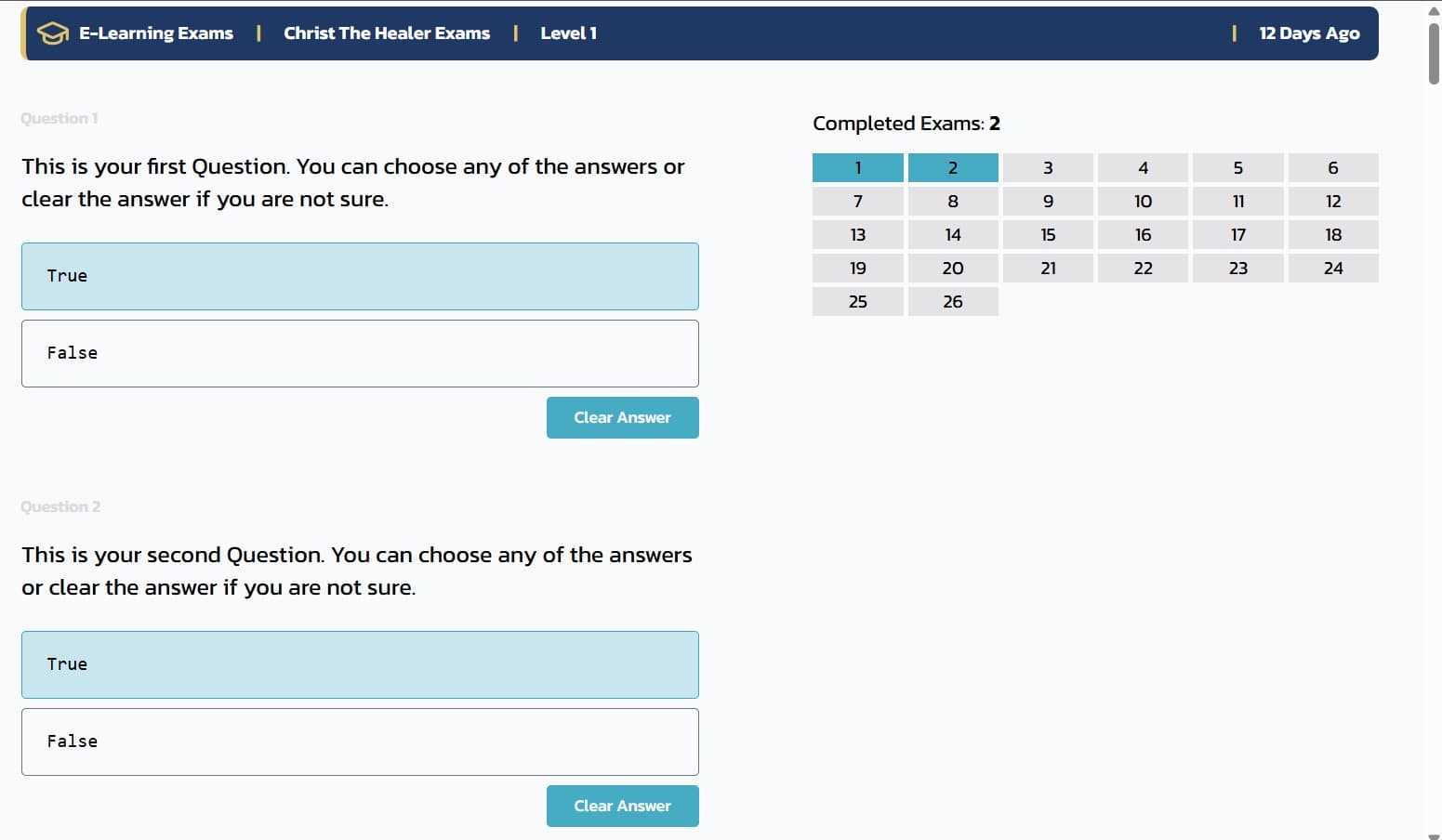Screen dimensions: 1442x840
Task: Jump to exam question 3
Action: [1048, 167]
